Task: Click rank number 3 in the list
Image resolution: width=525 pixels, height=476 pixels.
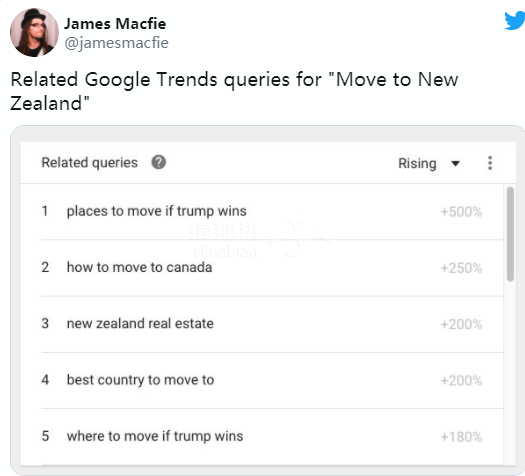Action: coord(45,324)
